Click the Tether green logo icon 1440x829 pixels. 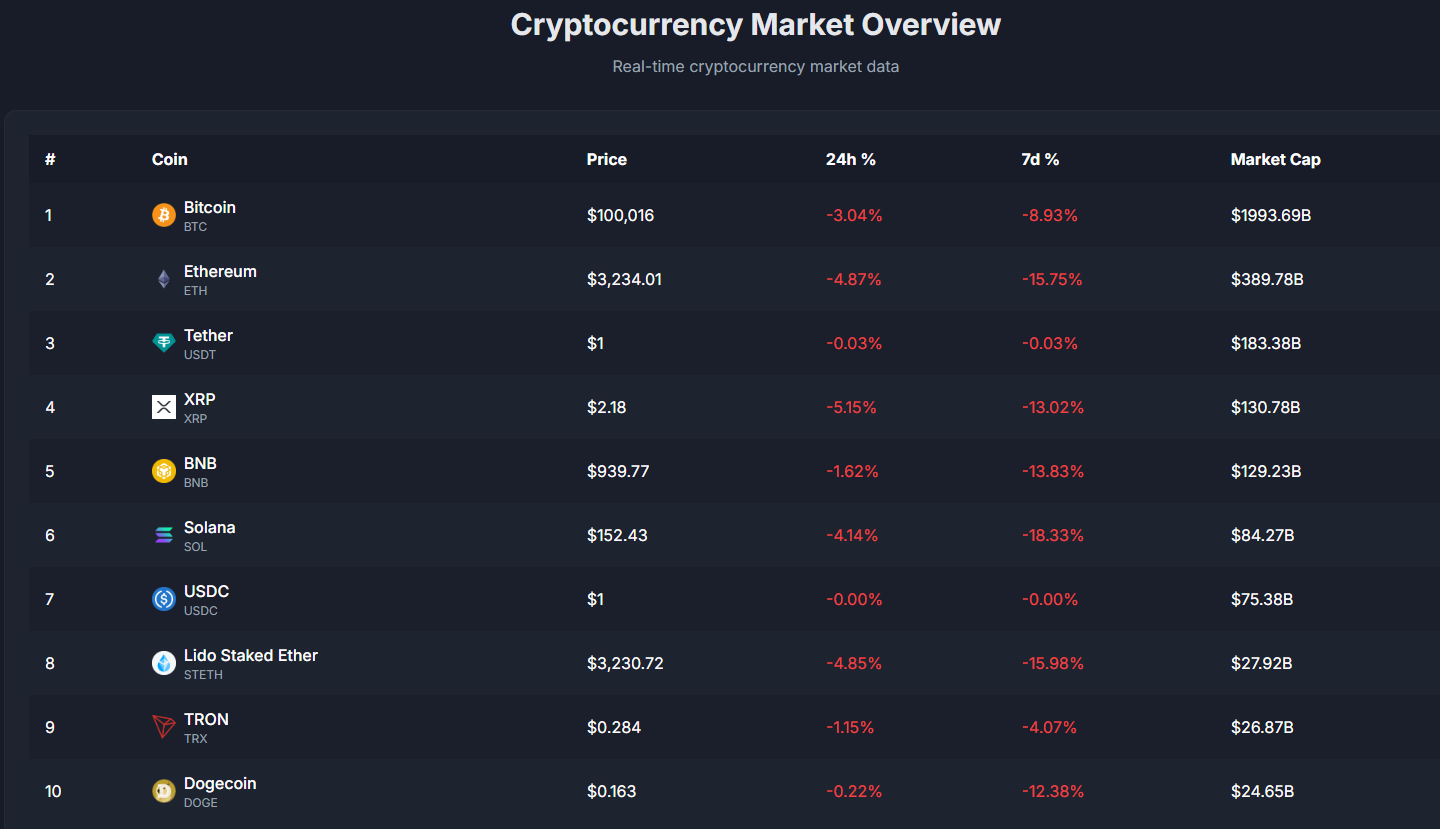pyautogui.click(x=164, y=343)
